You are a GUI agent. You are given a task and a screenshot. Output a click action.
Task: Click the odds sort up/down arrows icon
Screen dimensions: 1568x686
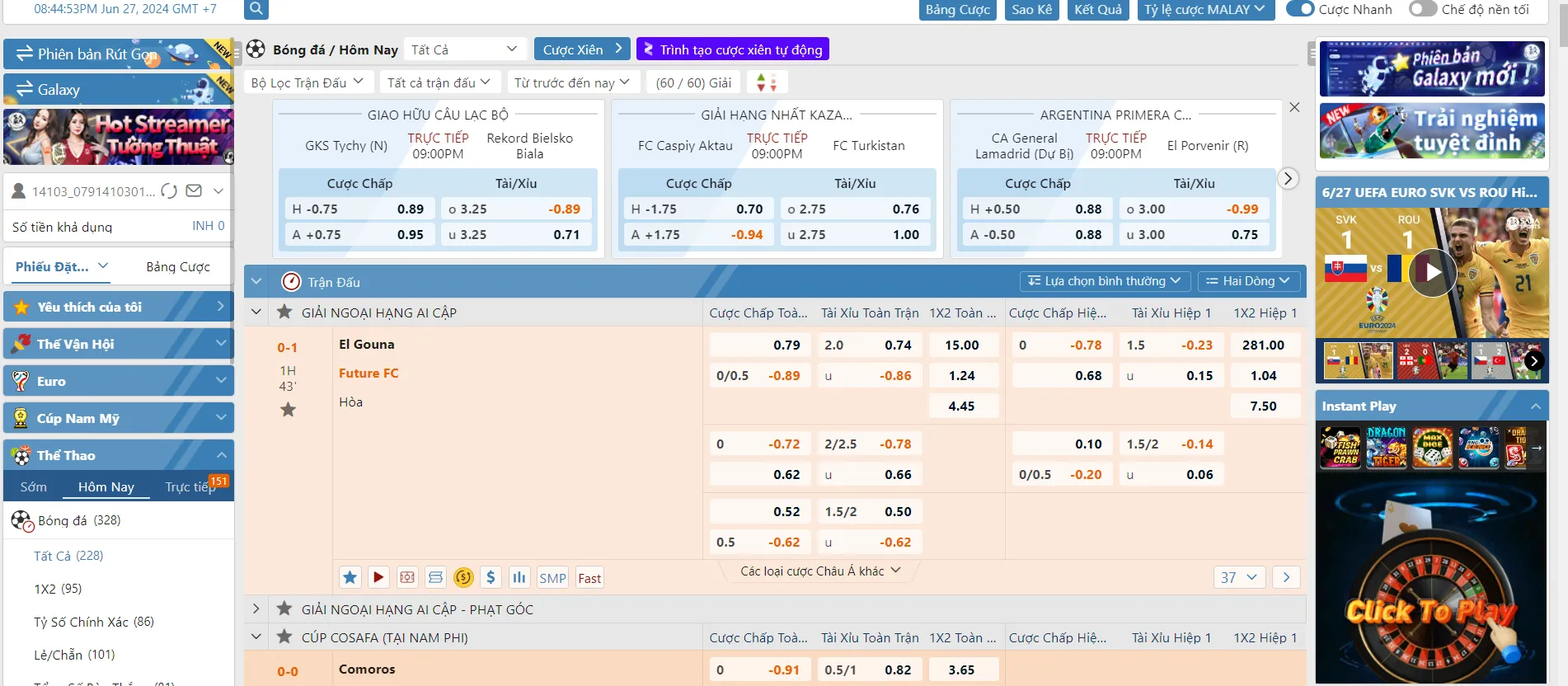tap(767, 82)
